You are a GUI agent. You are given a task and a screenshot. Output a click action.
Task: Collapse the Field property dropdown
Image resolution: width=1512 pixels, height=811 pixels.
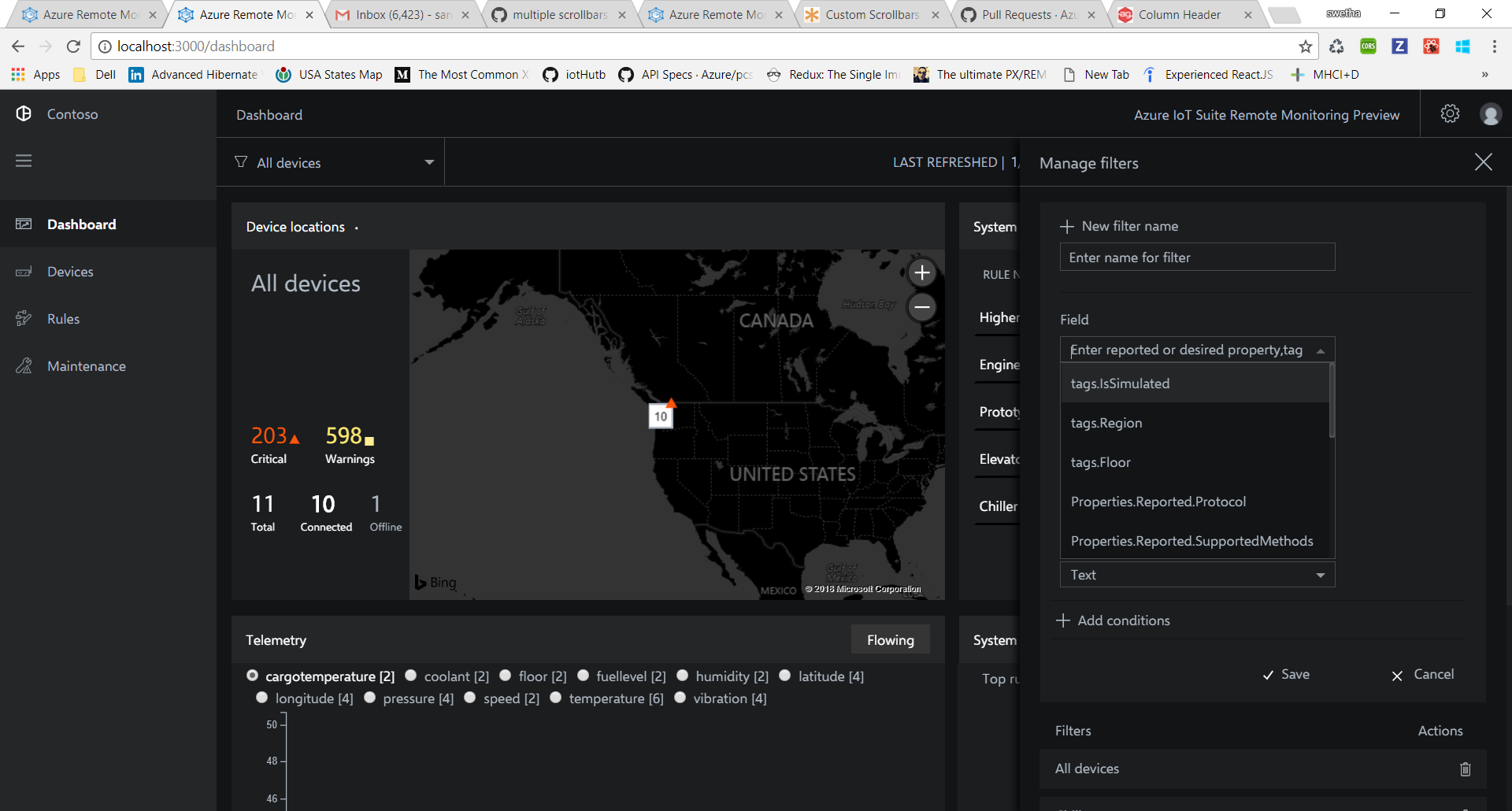[1321, 350]
